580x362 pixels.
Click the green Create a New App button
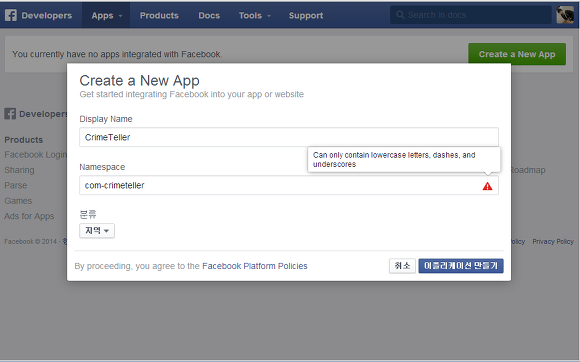tap(517, 54)
